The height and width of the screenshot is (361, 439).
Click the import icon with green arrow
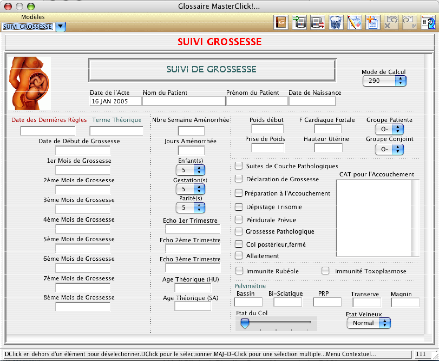tap(299, 23)
